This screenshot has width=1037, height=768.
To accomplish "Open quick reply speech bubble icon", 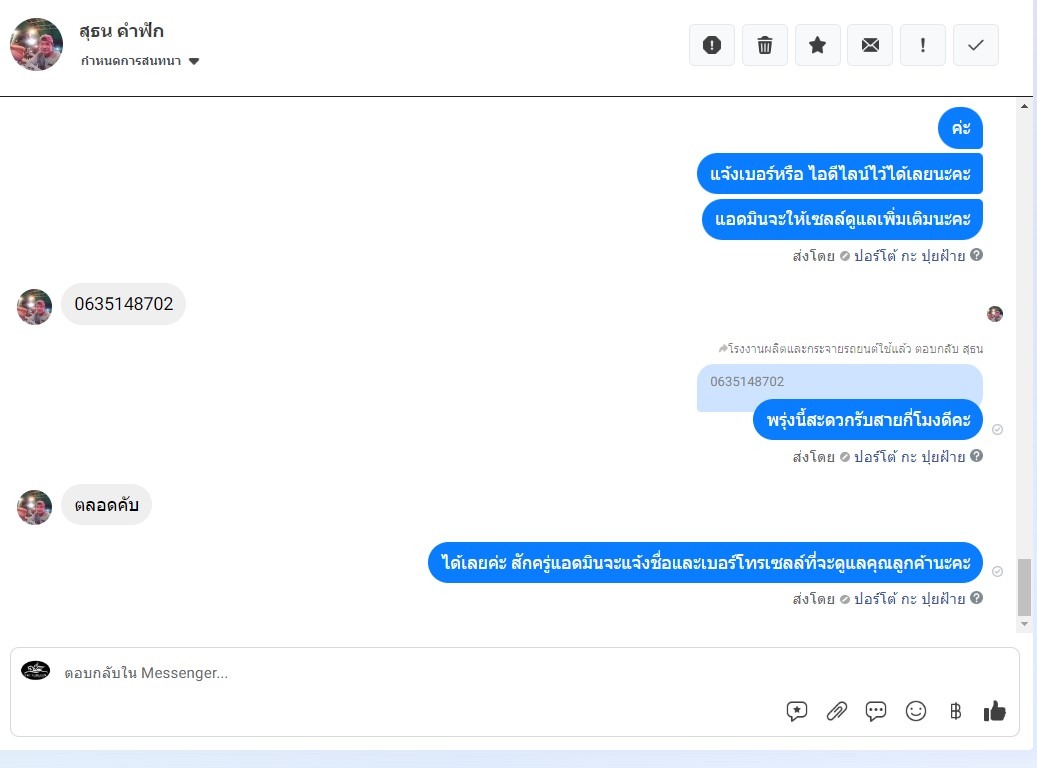I will 876,711.
